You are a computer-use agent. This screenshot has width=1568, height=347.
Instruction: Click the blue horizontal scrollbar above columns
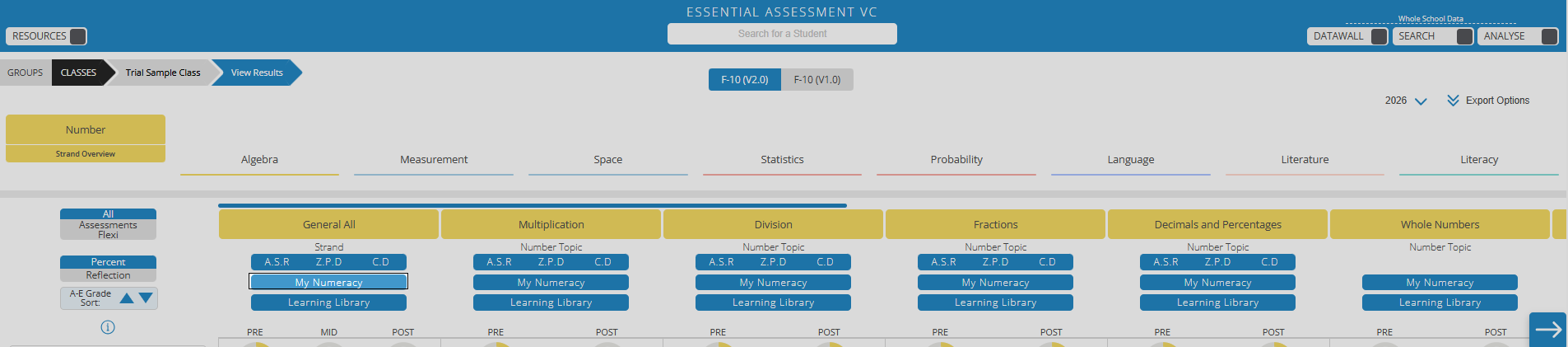533,205
